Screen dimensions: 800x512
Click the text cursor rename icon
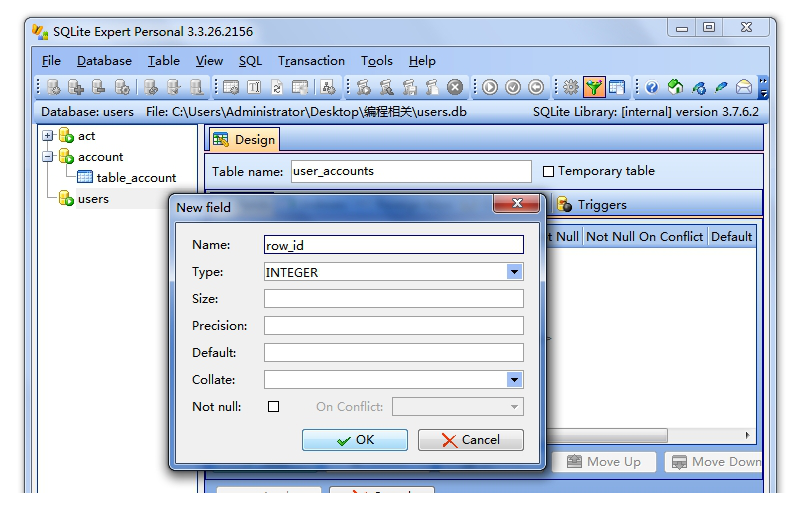coord(254,88)
